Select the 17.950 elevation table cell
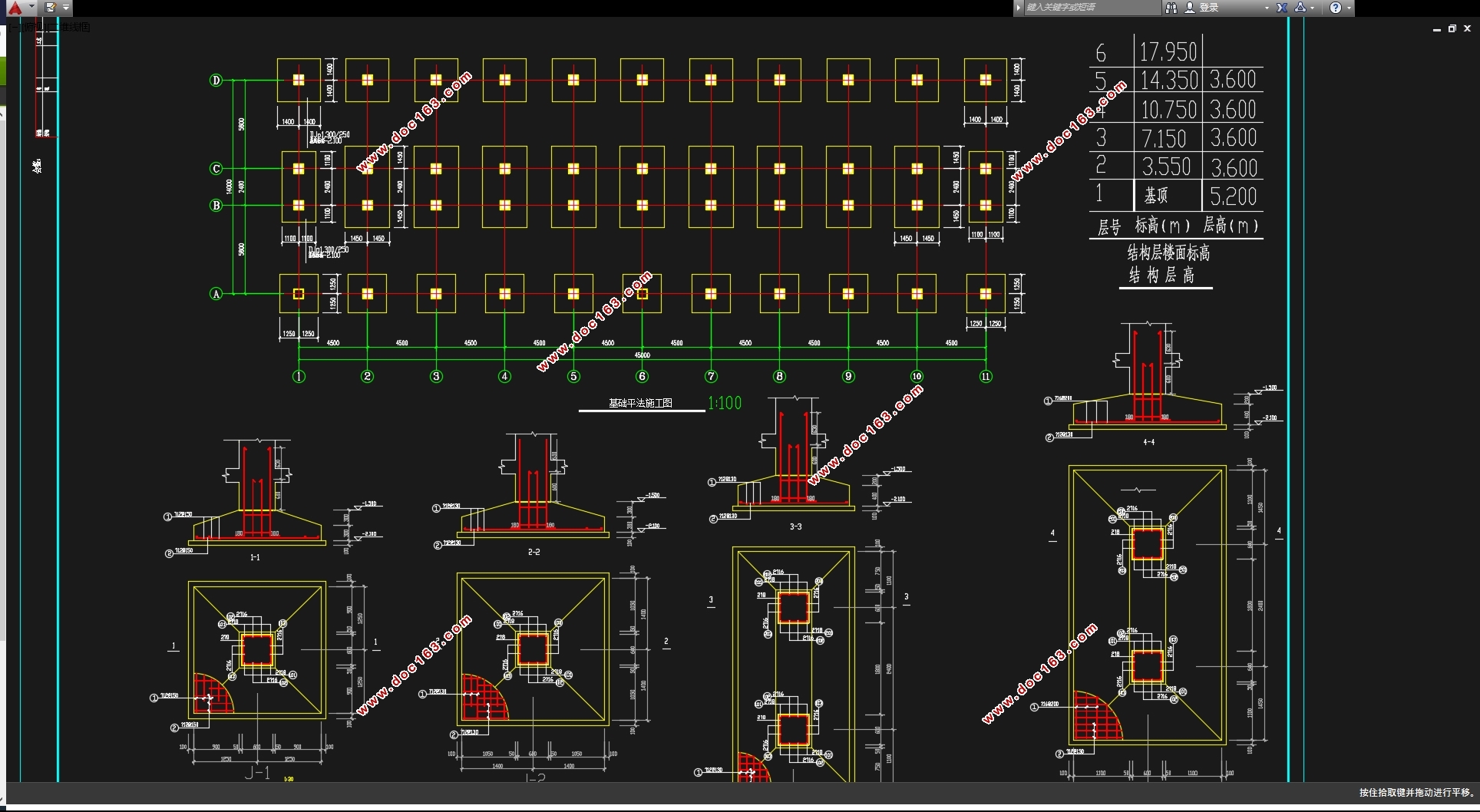 point(1168,51)
